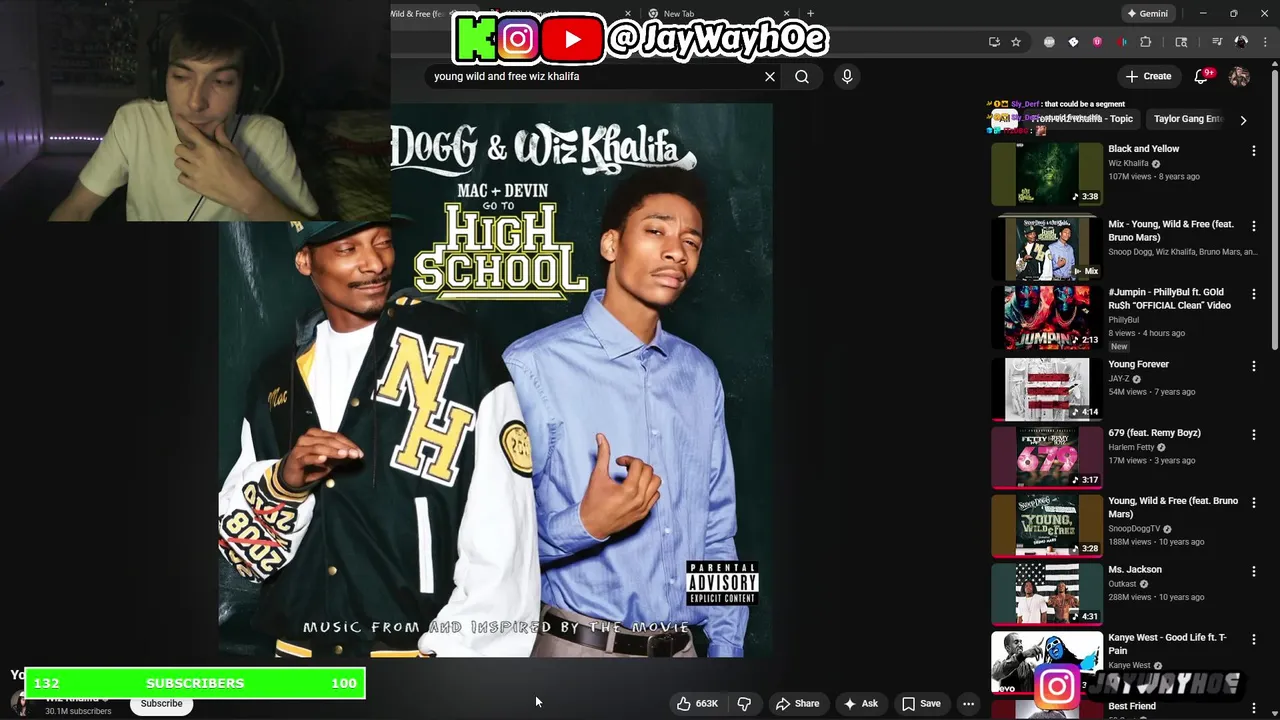This screenshot has height=720, width=1280.
Task: Open YouTube notifications bell
Action: (x=1203, y=76)
